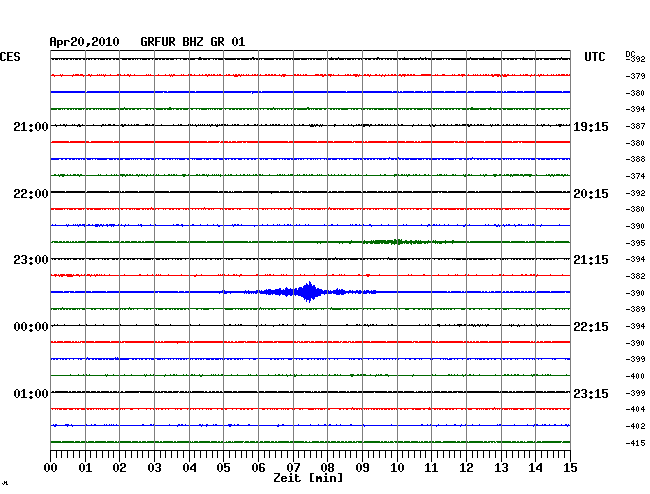Screen dimensions: 650x494
Task: Click the UTC column header
Action: (595, 57)
